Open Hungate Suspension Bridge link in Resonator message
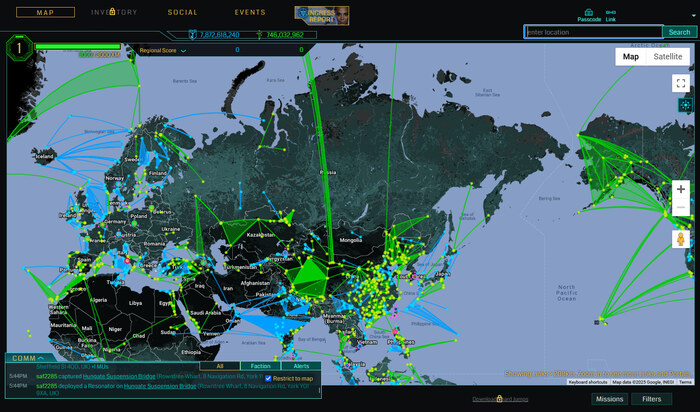The image size is (700, 412). [160, 386]
